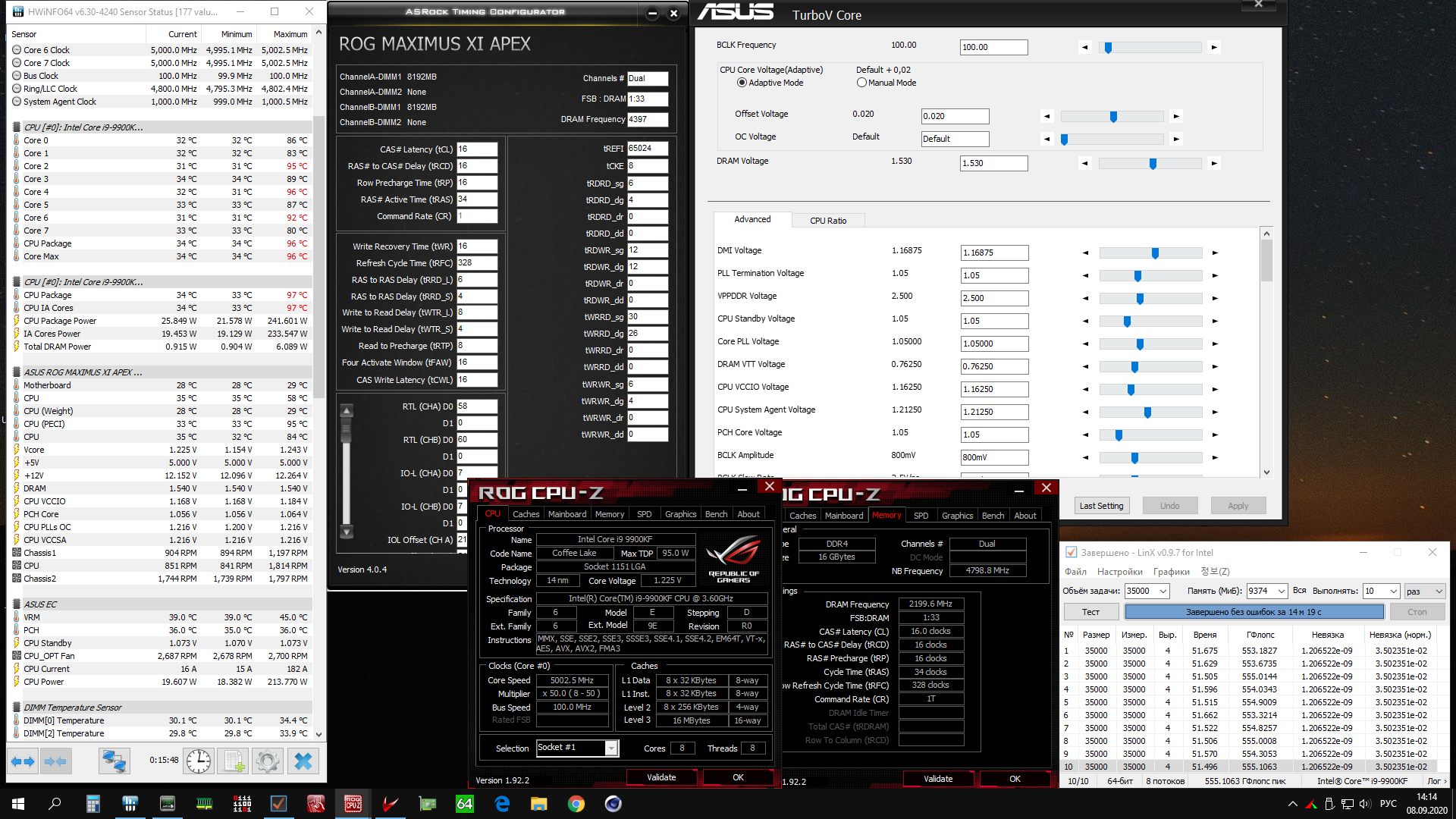Click HWiNFO network remote monitoring icon
The height and width of the screenshot is (819, 1456).
coord(115,761)
